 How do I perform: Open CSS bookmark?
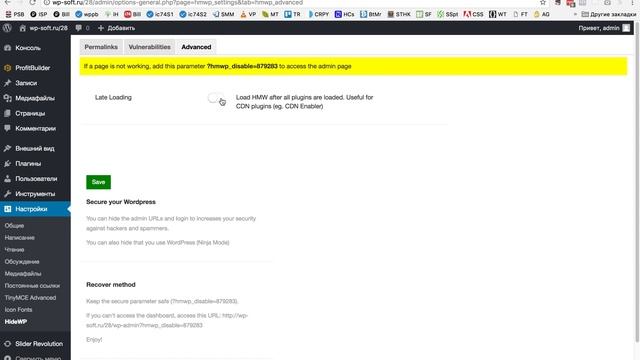(x=473, y=14)
